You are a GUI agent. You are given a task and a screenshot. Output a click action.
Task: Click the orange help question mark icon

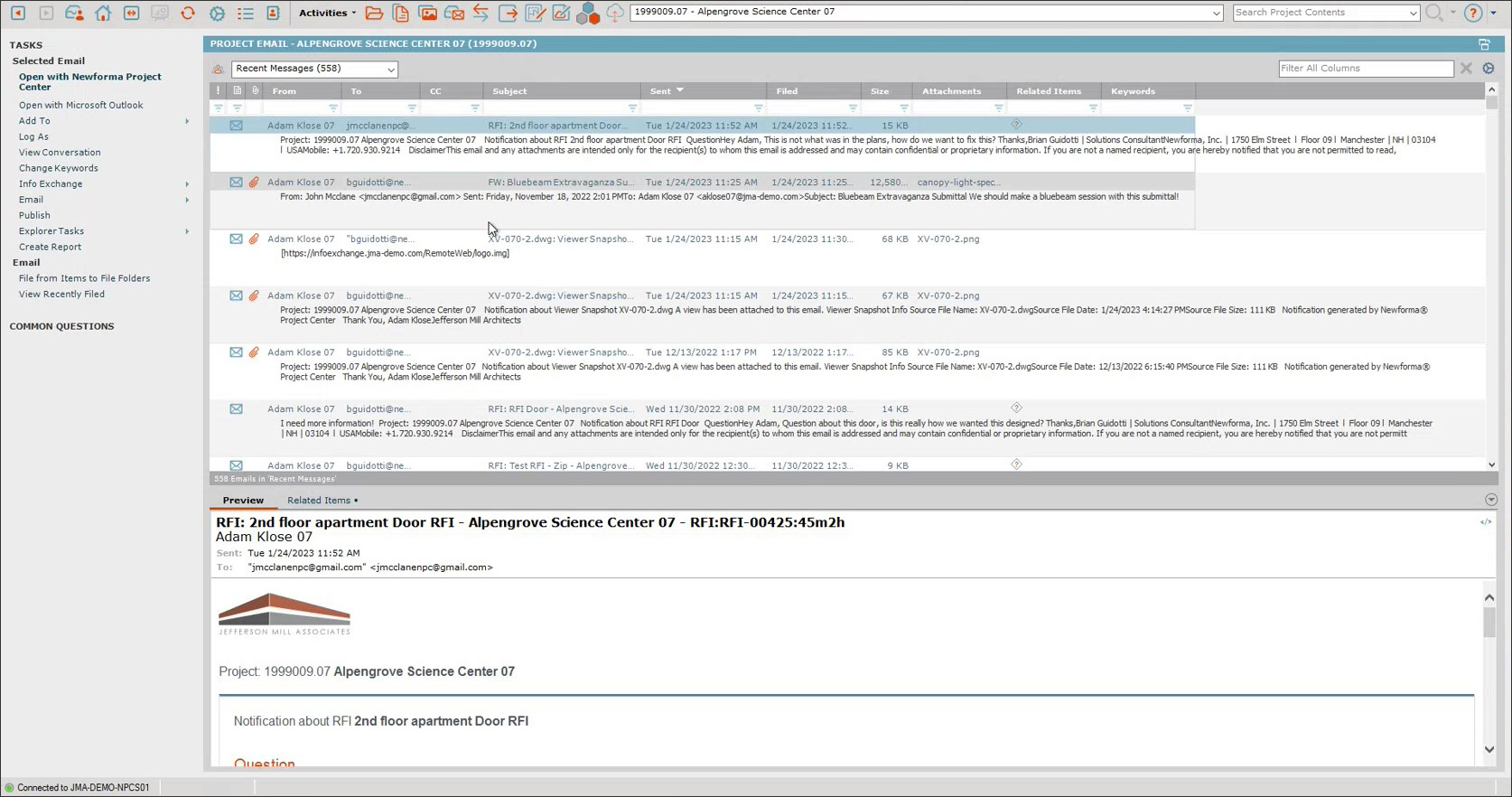tap(1473, 13)
